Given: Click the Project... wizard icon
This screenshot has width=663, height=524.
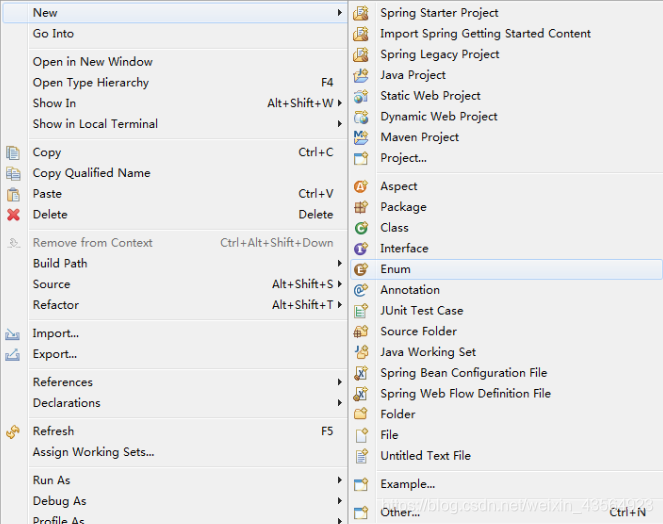Looking at the screenshot, I should pyautogui.click(x=361, y=158).
